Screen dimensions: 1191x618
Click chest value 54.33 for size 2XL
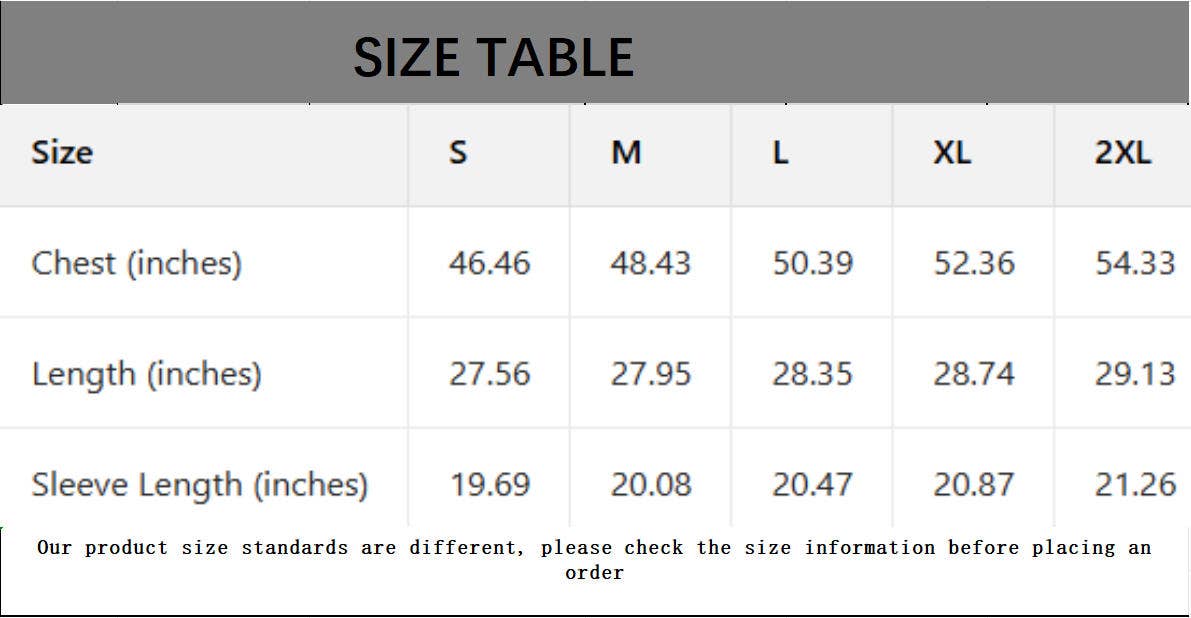point(1135,263)
